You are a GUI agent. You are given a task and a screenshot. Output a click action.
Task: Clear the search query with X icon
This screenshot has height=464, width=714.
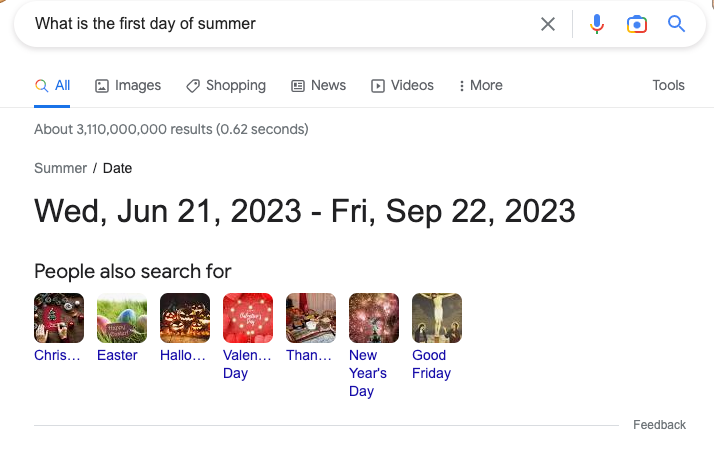(548, 24)
